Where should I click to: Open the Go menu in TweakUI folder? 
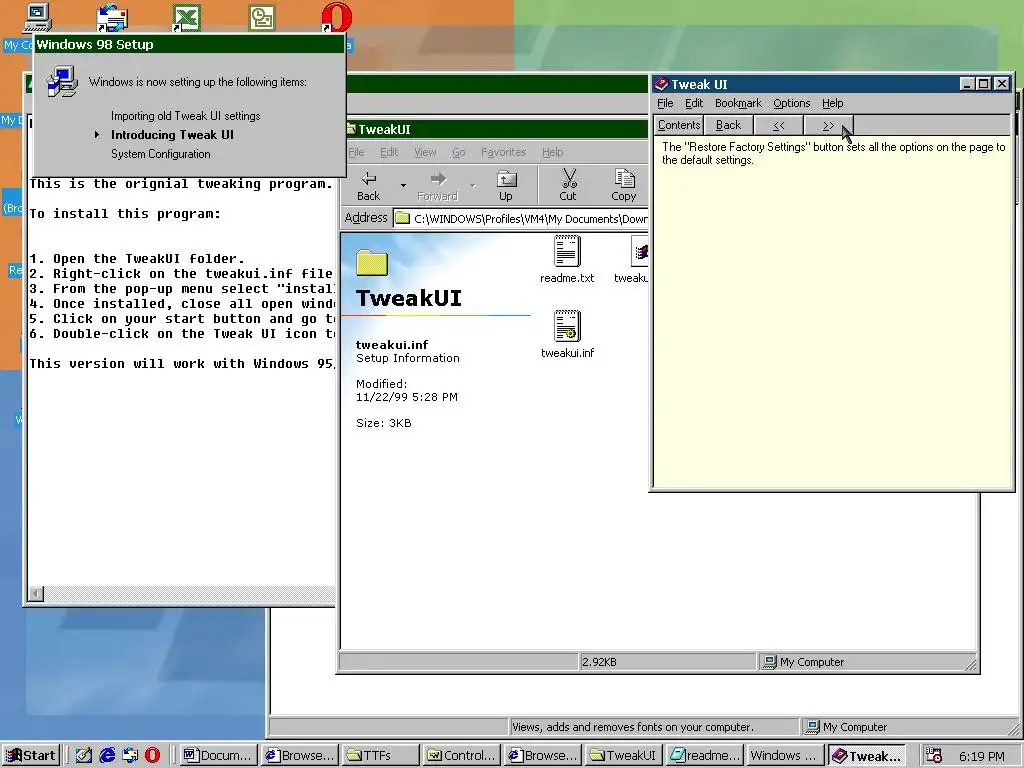458,152
